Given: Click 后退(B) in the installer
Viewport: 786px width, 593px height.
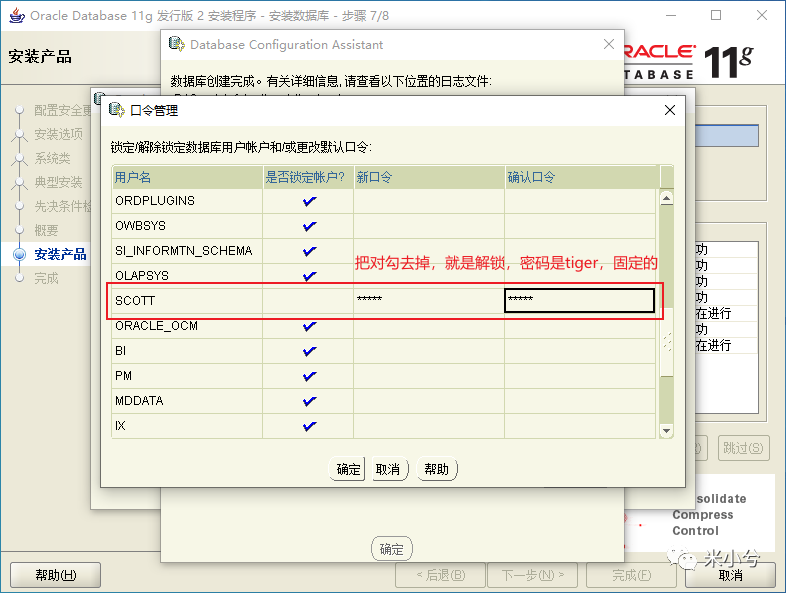Looking at the screenshot, I should click(x=441, y=575).
